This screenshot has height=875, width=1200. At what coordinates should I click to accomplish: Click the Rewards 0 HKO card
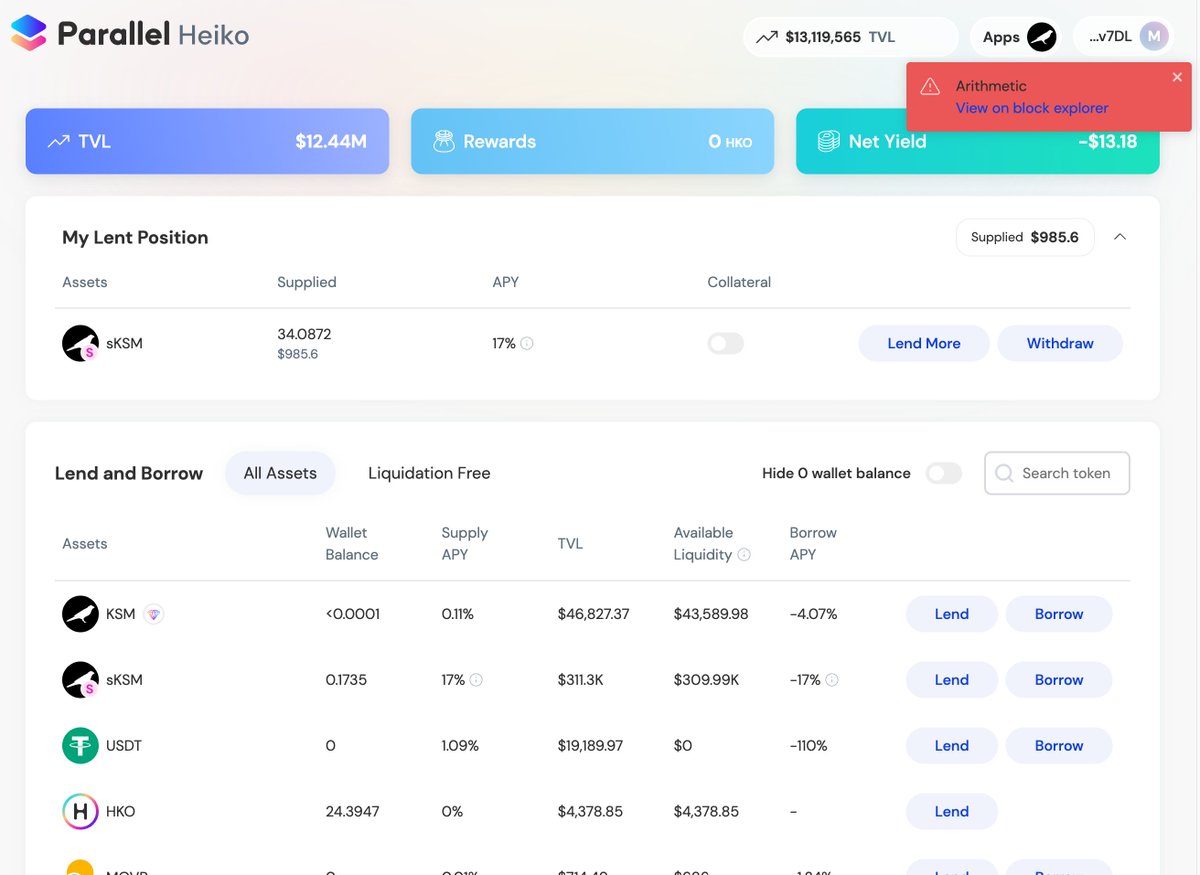point(592,142)
